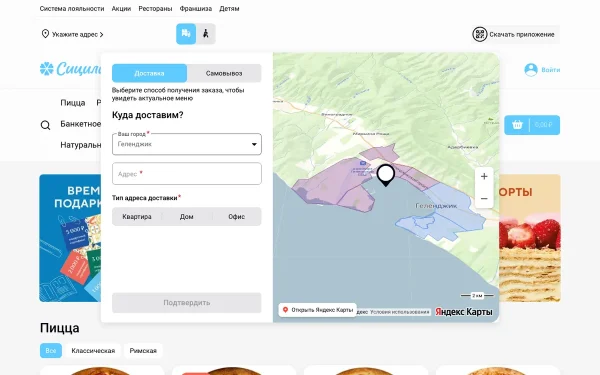Screen dimensions: 600x375
Task: Open the Детям menu item
Action: [x=229, y=8]
